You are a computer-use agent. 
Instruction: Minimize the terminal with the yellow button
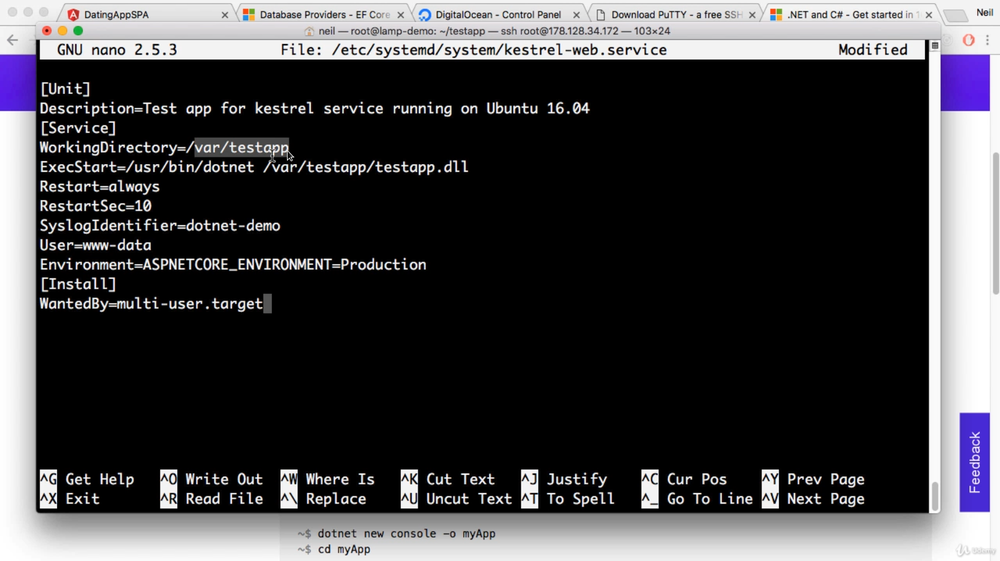(62, 31)
